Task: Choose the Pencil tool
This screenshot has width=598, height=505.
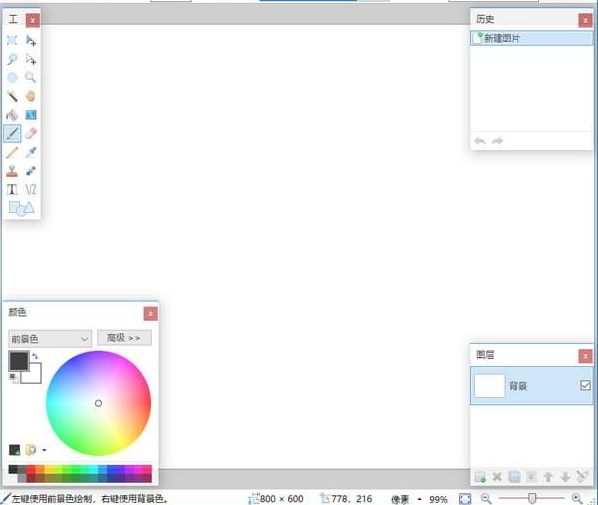Action: point(12,152)
